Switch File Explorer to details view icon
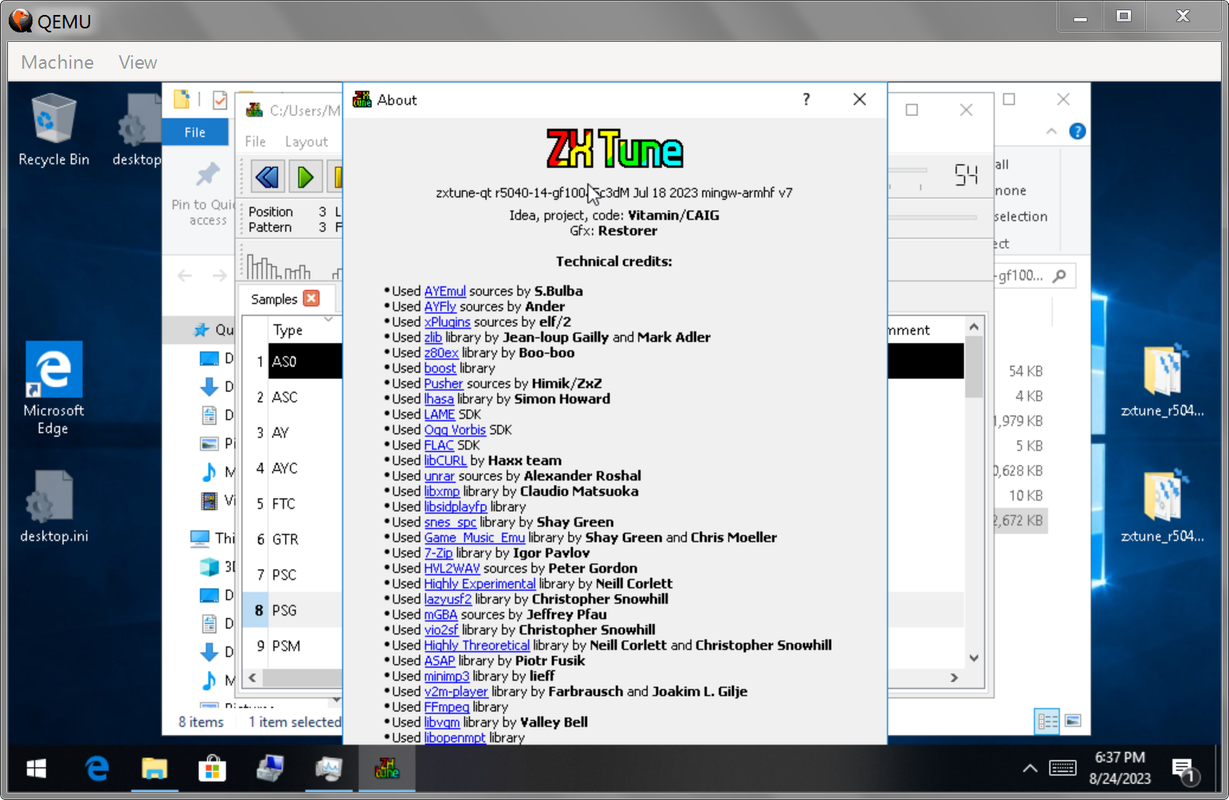This screenshot has width=1229, height=800. (1047, 720)
